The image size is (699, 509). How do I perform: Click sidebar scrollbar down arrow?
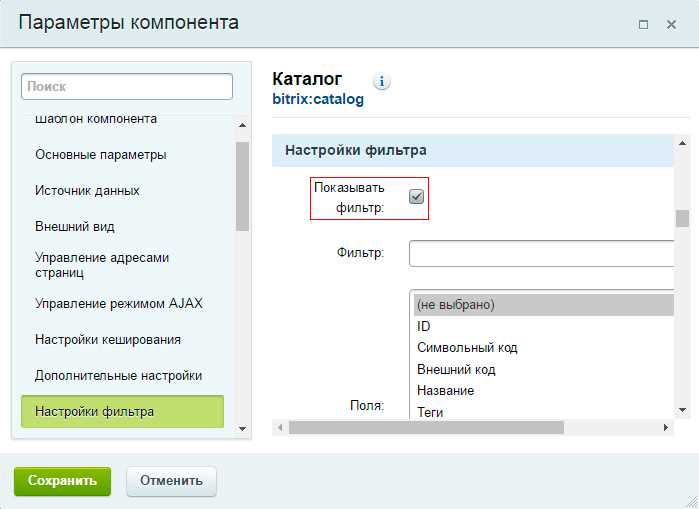click(243, 429)
